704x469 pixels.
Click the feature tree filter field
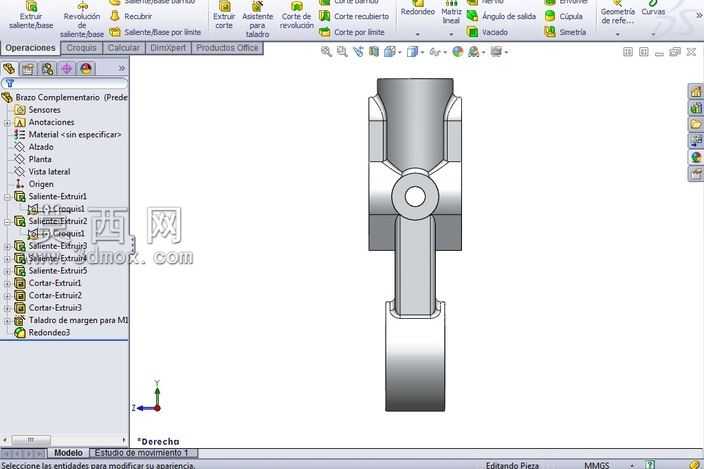point(65,83)
